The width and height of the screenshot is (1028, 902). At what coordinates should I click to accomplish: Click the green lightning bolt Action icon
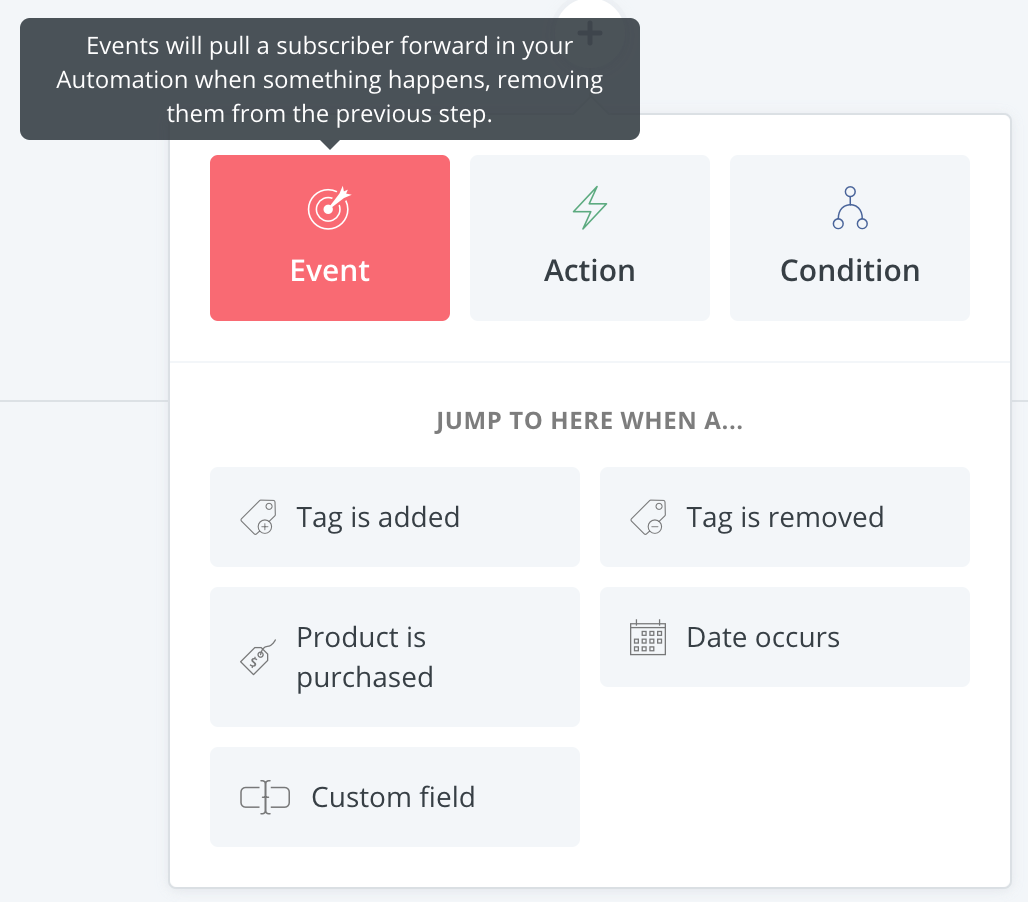pyautogui.click(x=589, y=207)
